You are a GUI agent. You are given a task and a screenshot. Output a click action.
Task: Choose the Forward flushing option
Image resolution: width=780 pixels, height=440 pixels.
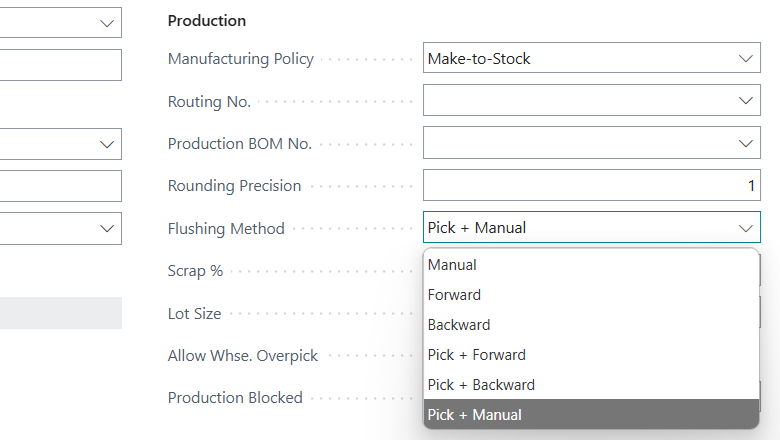click(x=454, y=295)
